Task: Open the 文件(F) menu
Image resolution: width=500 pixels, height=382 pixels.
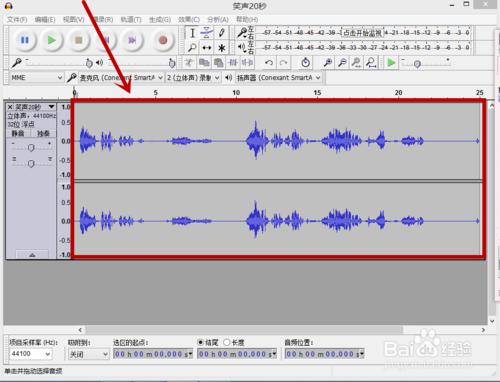Action: pyautogui.click(x=17, y=20)
